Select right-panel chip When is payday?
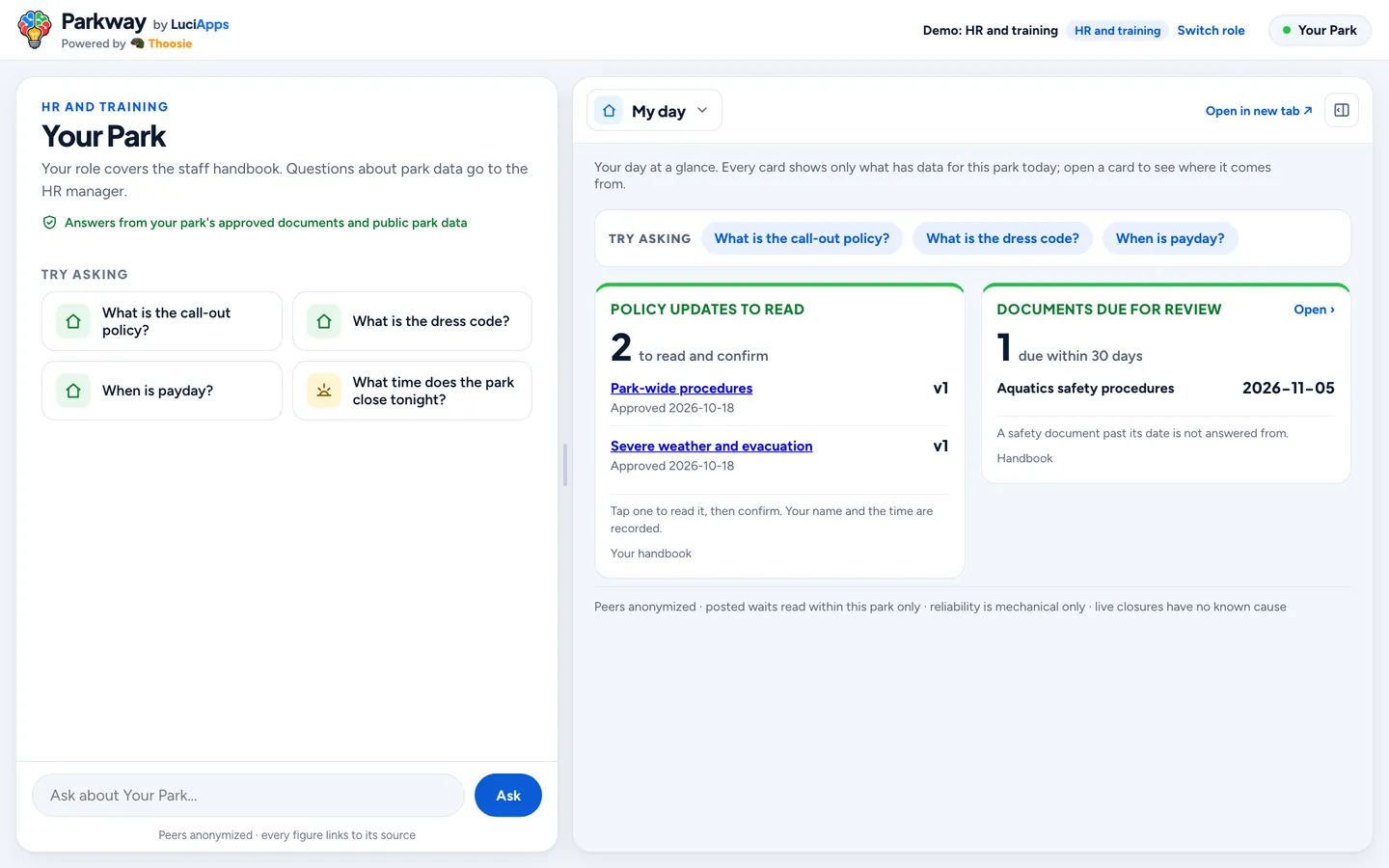The height and width of the screenshot is (868, 1389). click(x=1170, y=238)
